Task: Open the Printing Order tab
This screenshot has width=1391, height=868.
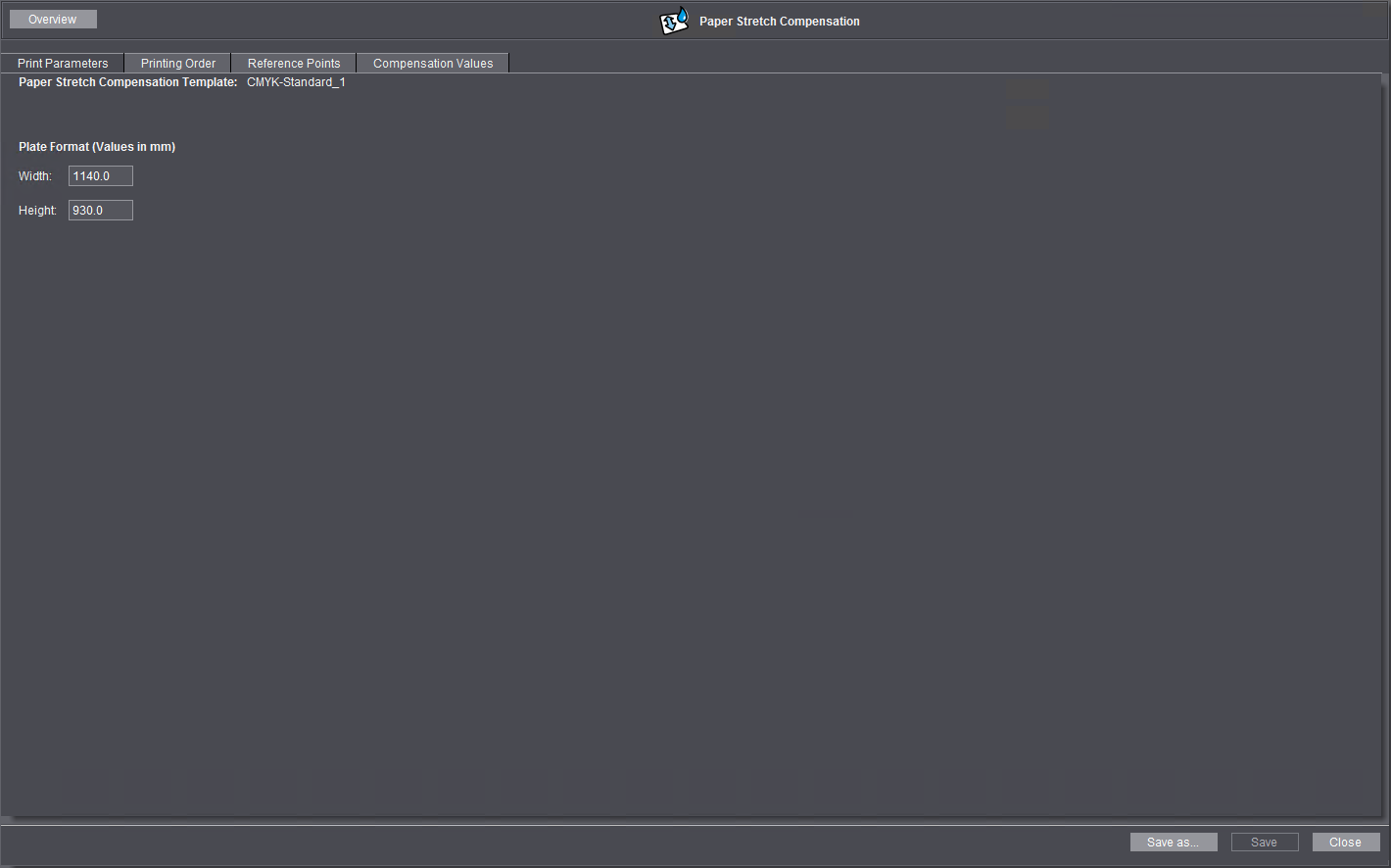Action: (178, 64)
